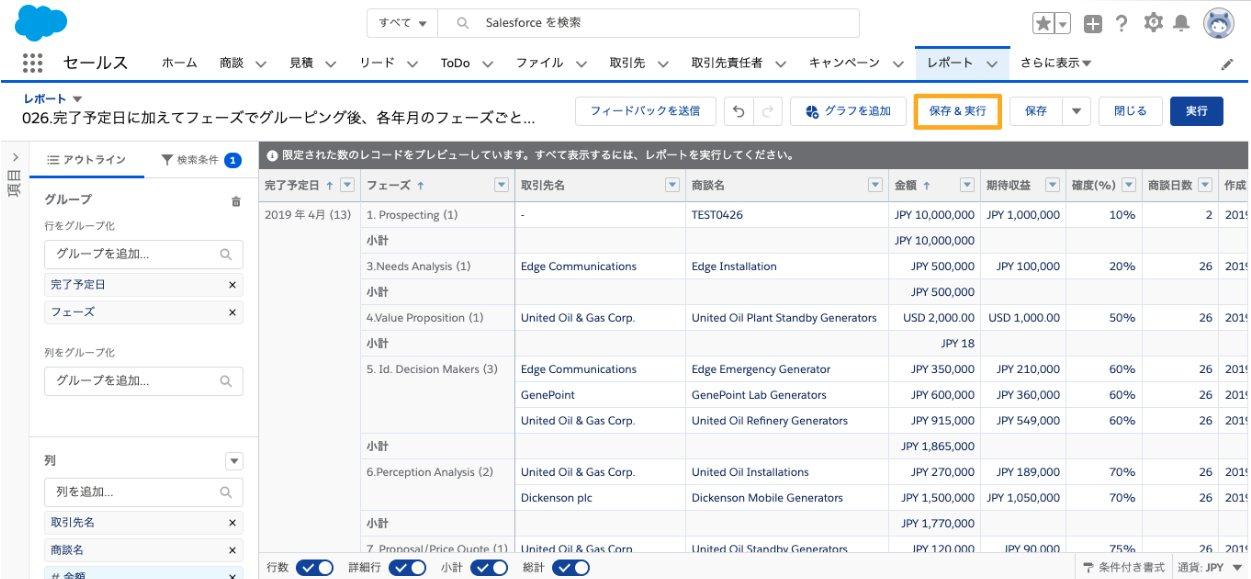This screenshot has height=579, width=1251.
Task: Open the フェーズ column menu
Action: 502,185
